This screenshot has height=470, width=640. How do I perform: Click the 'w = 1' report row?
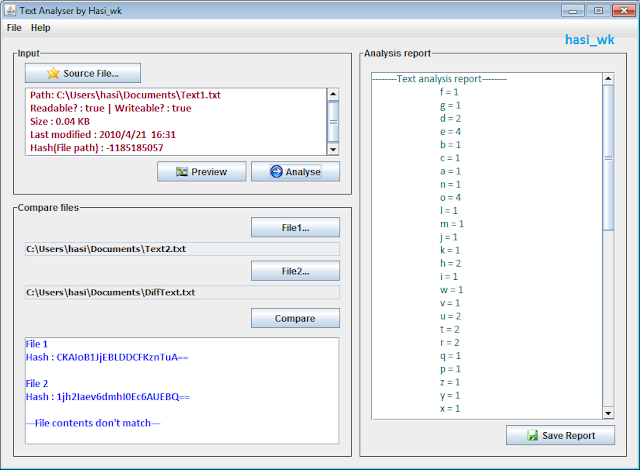pyautogui.click(x=451, y=290)
